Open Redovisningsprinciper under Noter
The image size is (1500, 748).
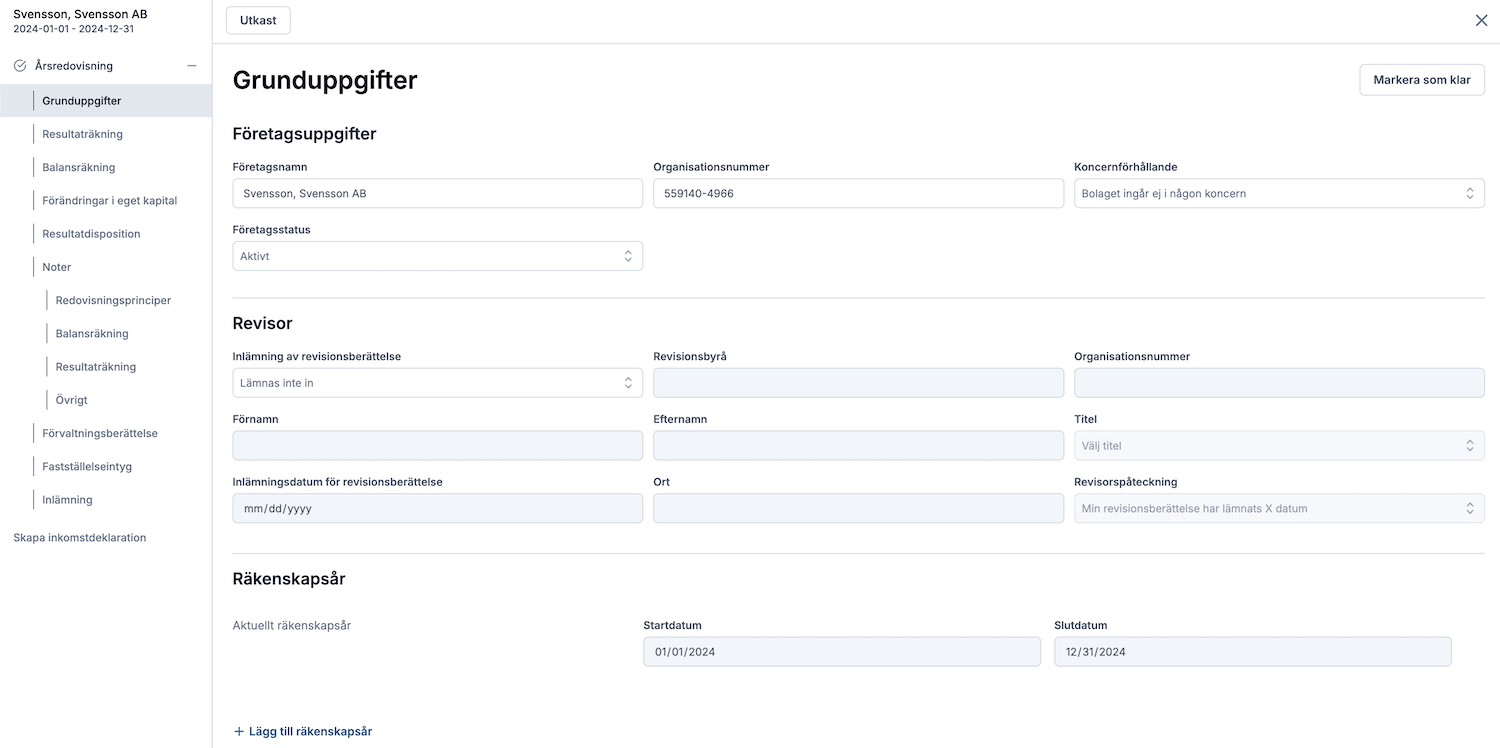[113, 300]
